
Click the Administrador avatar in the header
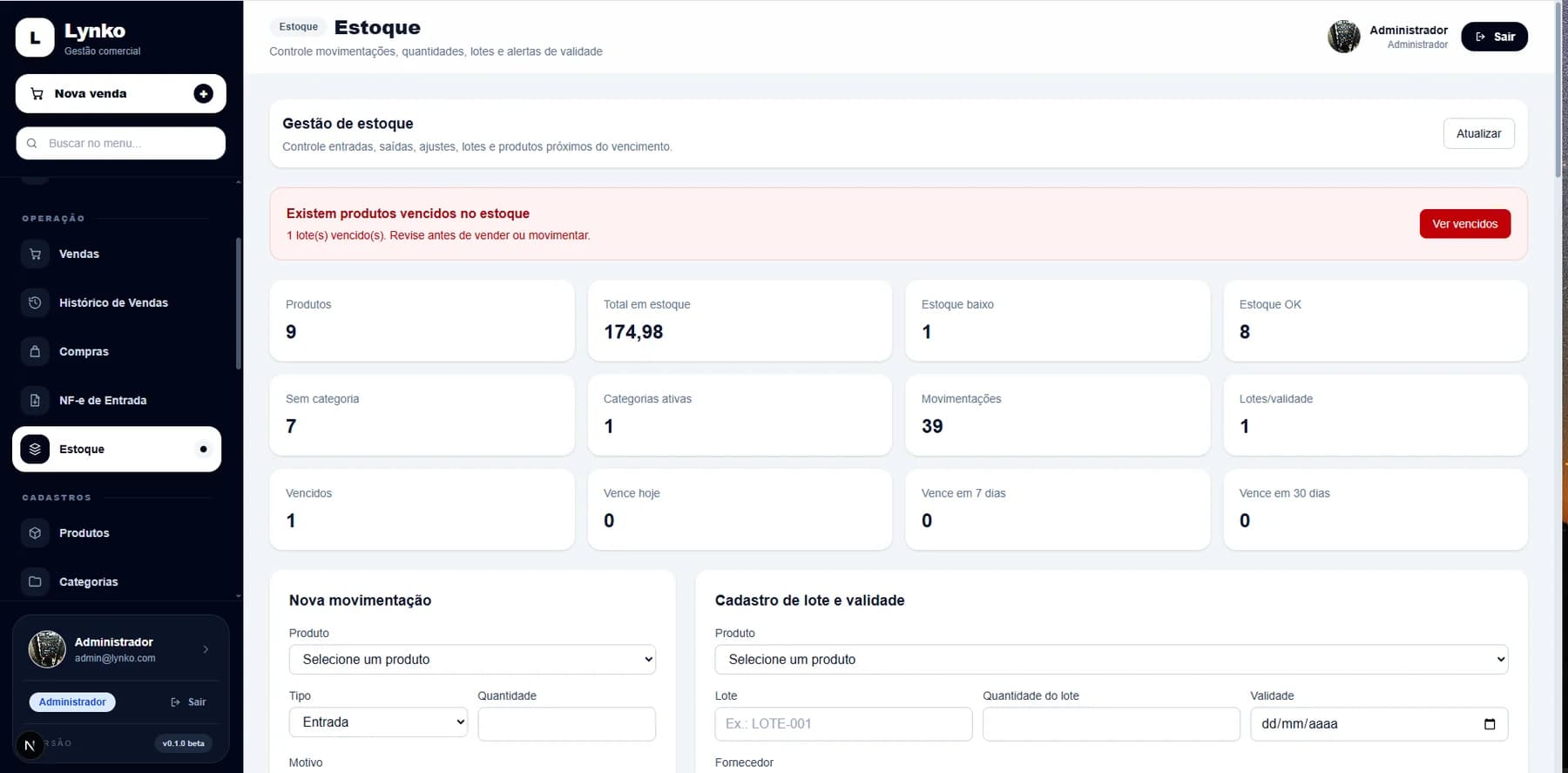1344,37
